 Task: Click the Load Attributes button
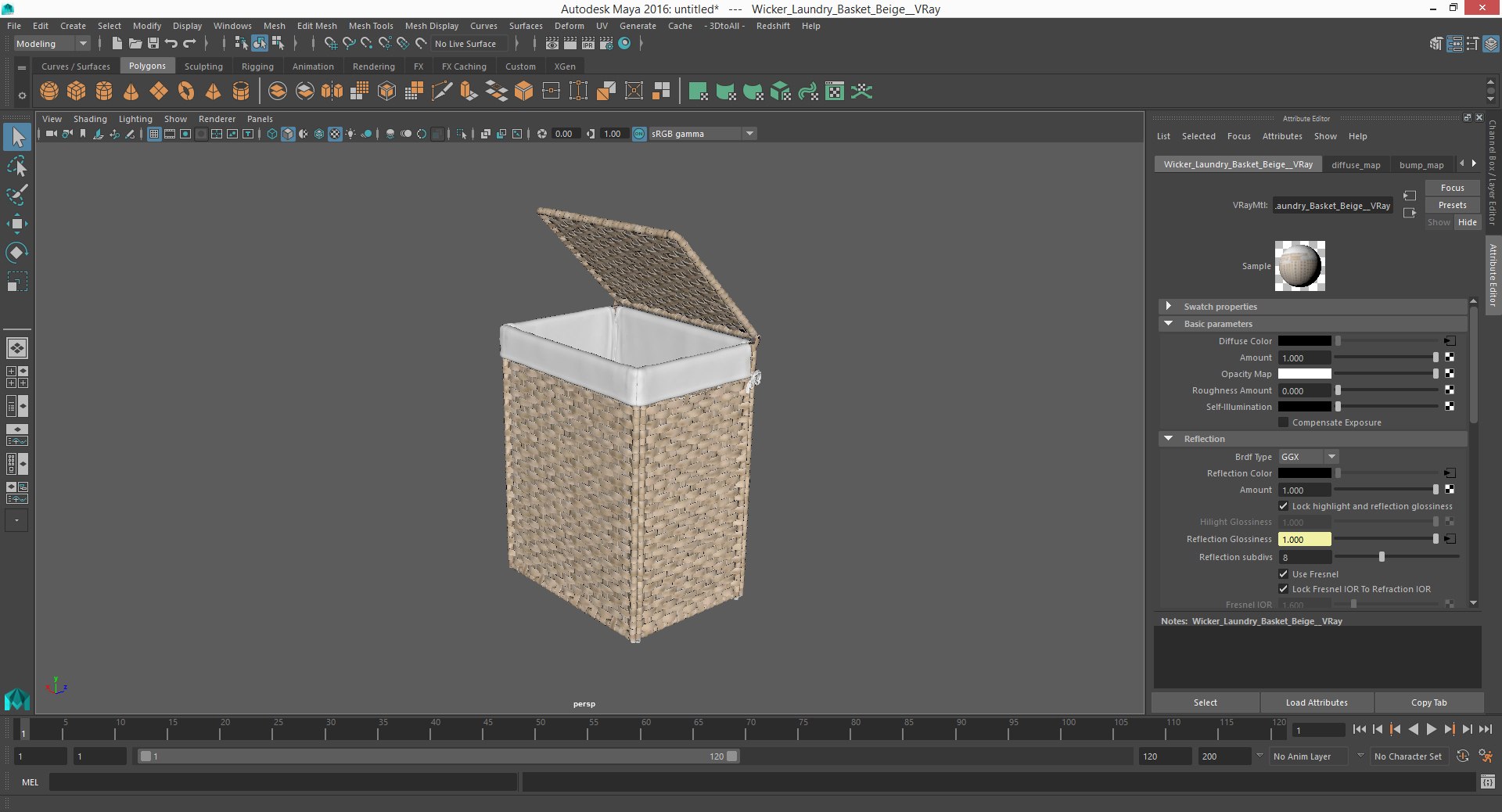[x=1317, y=702]
